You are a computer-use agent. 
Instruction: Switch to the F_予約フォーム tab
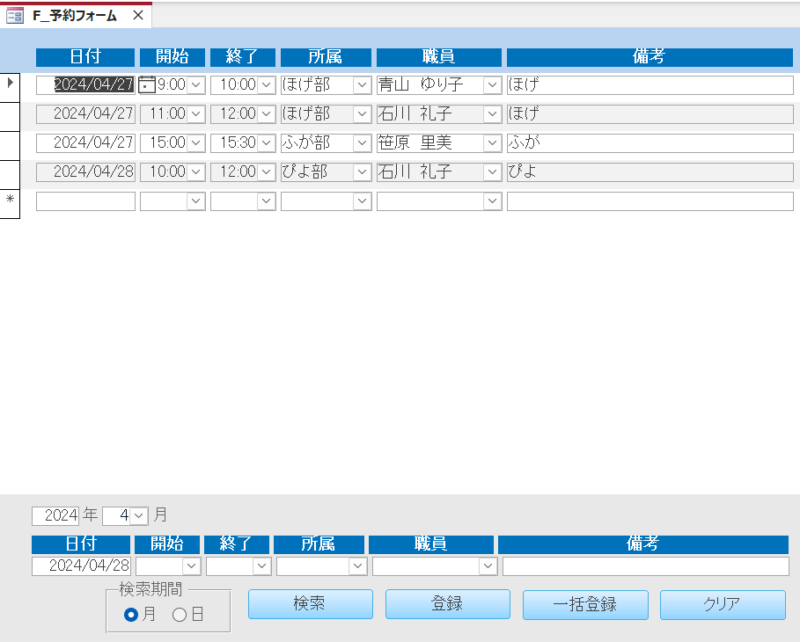click(x=74, y=16)
